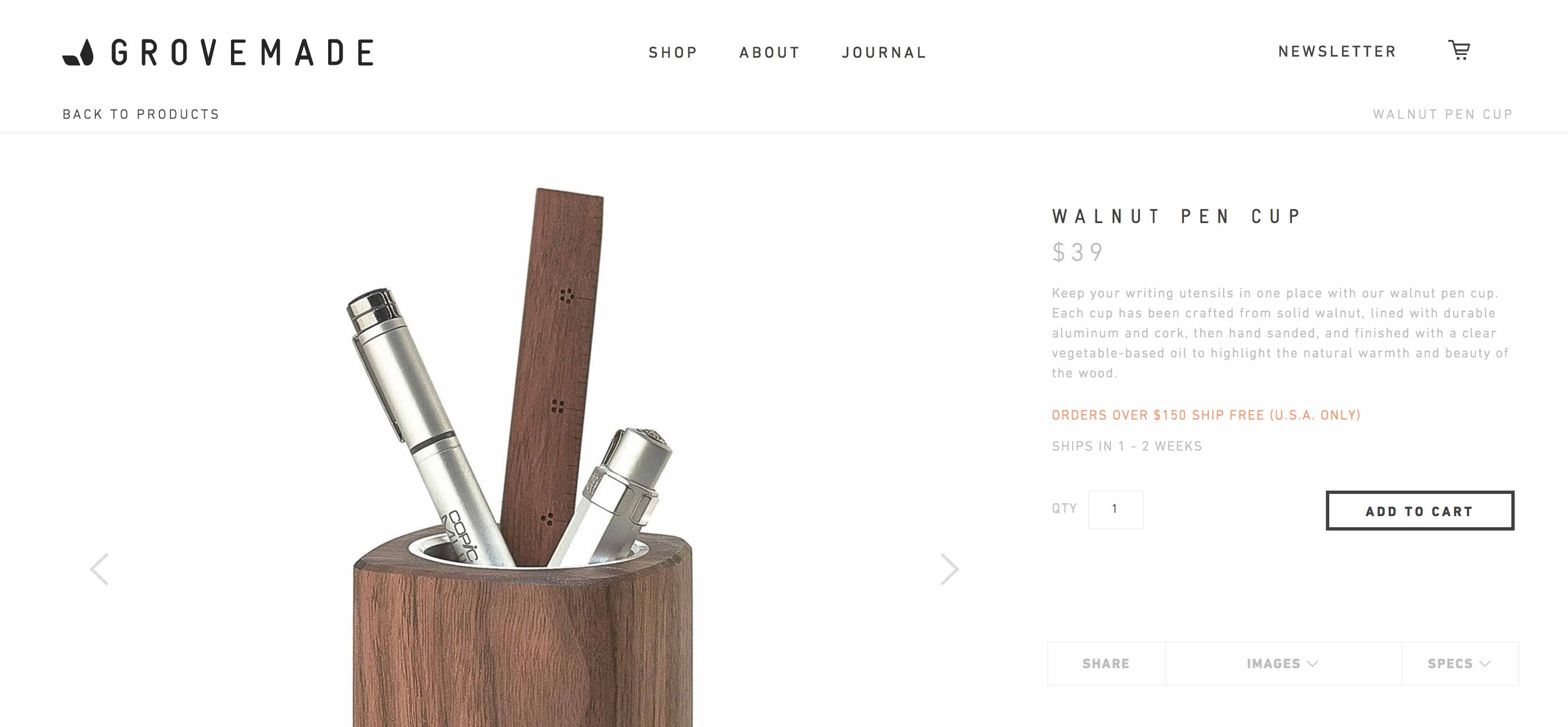Viewport: 1568px width, 727px height.
Task: Click the ADD TO CART button
Action: pos(1420,511)
